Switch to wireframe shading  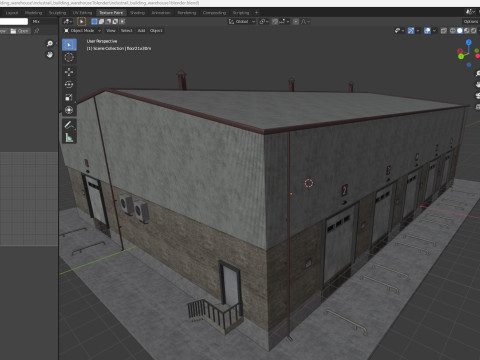pyautogui.click(x=453, y=31)
